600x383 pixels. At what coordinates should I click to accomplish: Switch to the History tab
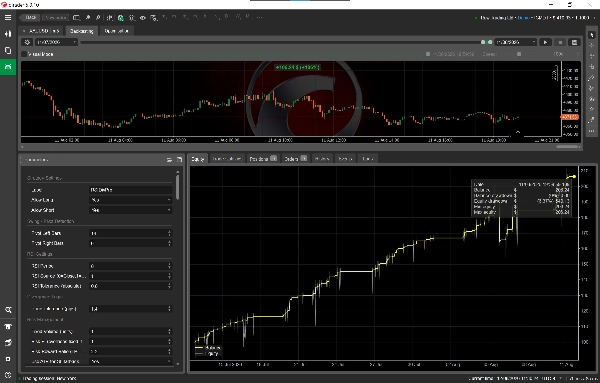pyautogui.click(x=322, y=159)
